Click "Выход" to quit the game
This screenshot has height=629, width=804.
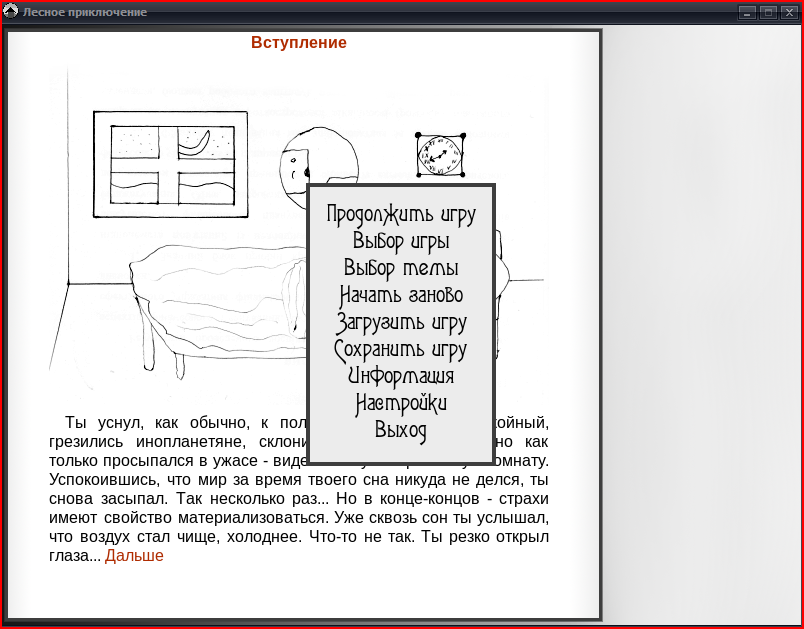click(401, 430)
